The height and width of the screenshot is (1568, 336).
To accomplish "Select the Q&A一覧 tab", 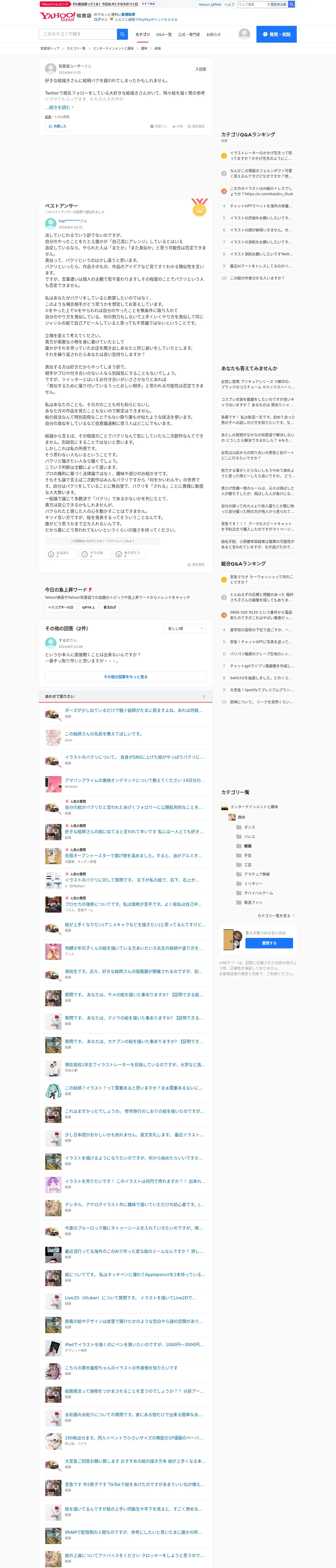I will click(164, 35).
